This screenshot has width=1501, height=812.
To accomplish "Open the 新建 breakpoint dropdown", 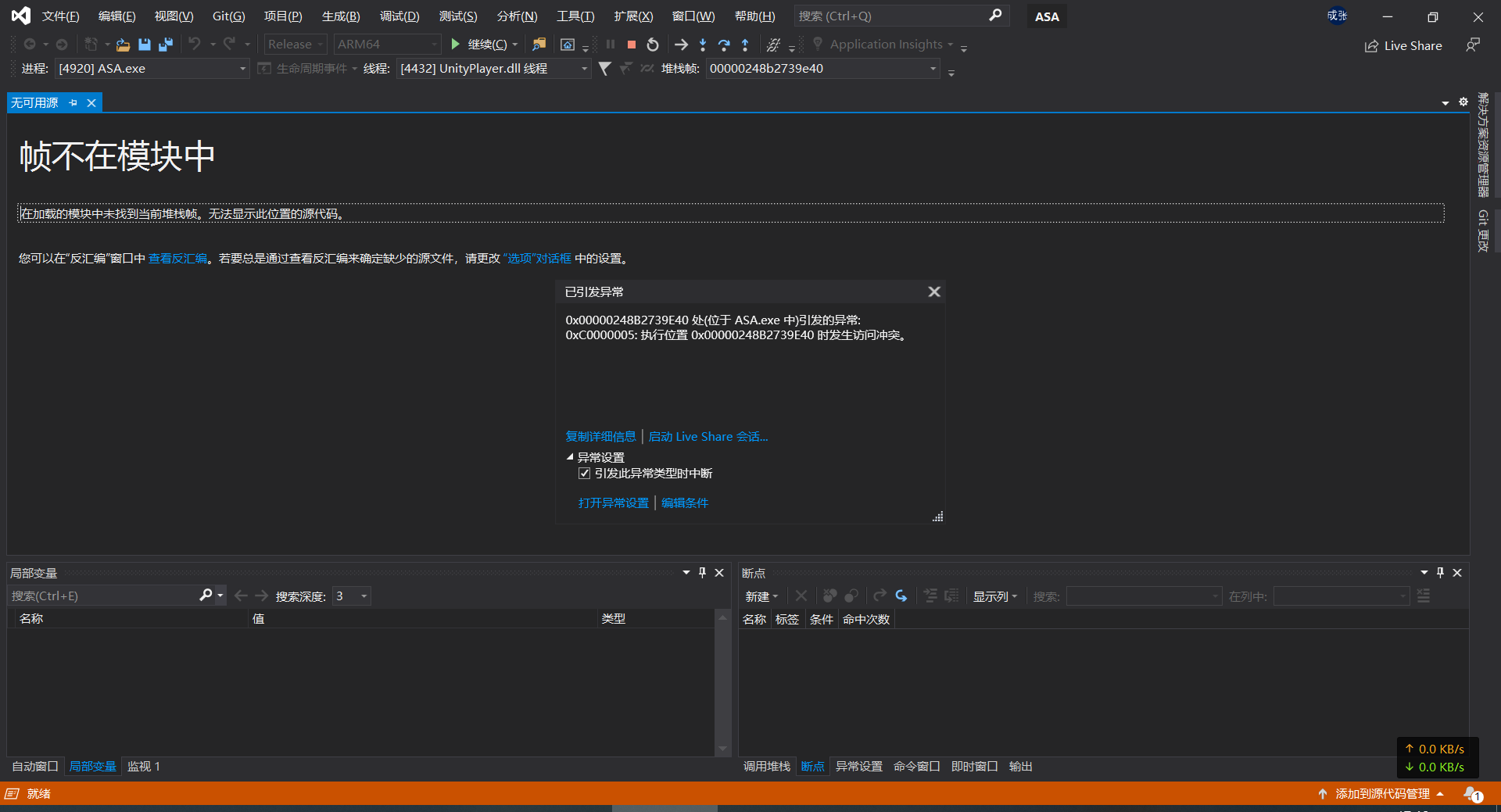I will tap(761, 596).
